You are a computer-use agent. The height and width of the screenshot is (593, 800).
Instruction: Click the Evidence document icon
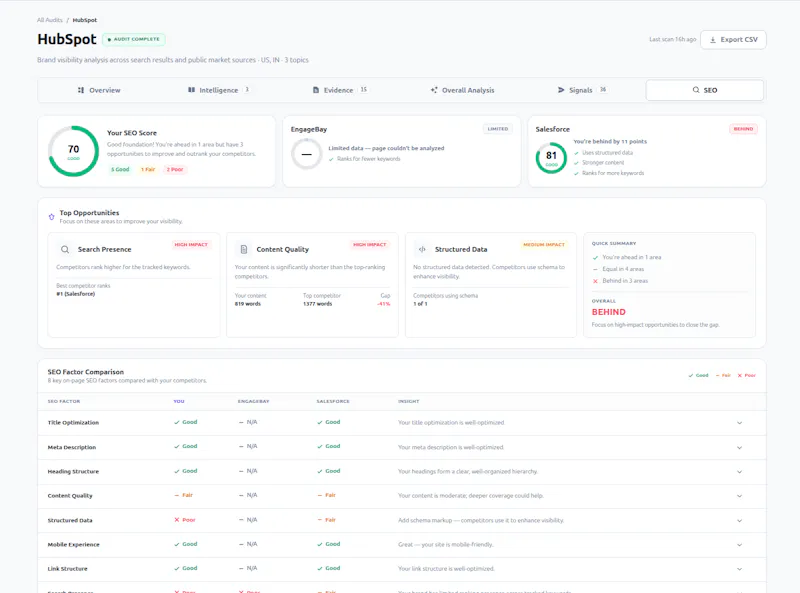click(x=316, y=90)
